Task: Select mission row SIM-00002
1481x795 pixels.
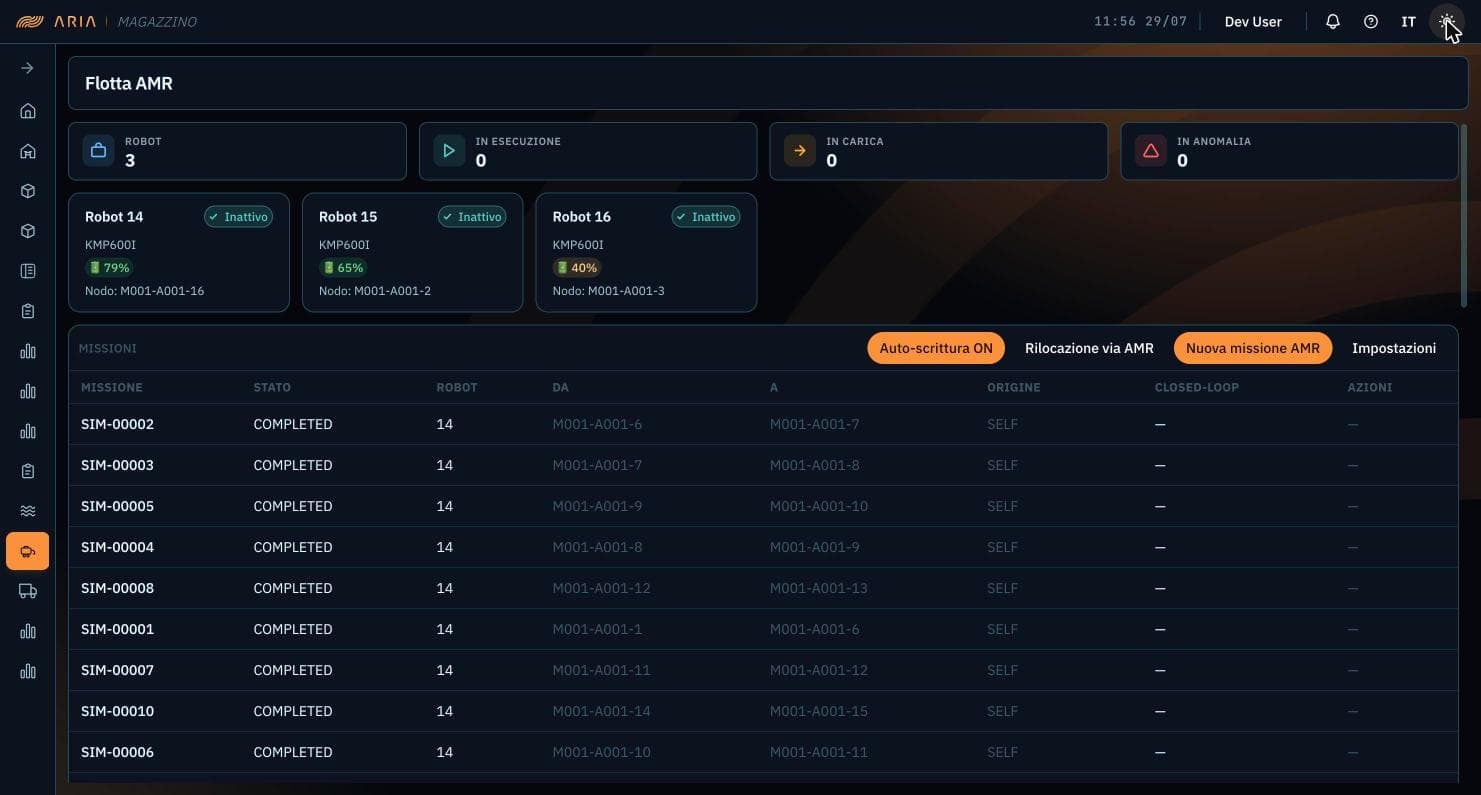Action: click(x=763, y=424)
